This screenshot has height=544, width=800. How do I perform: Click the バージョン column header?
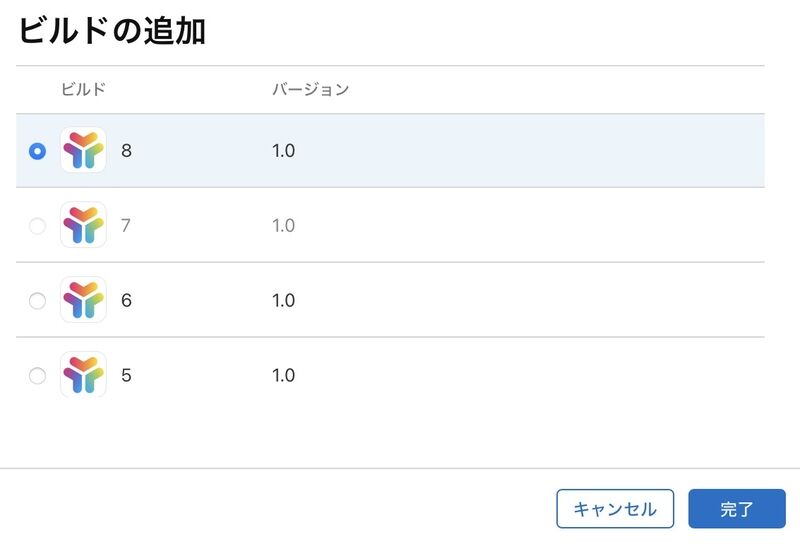click(x=311, y=89)
